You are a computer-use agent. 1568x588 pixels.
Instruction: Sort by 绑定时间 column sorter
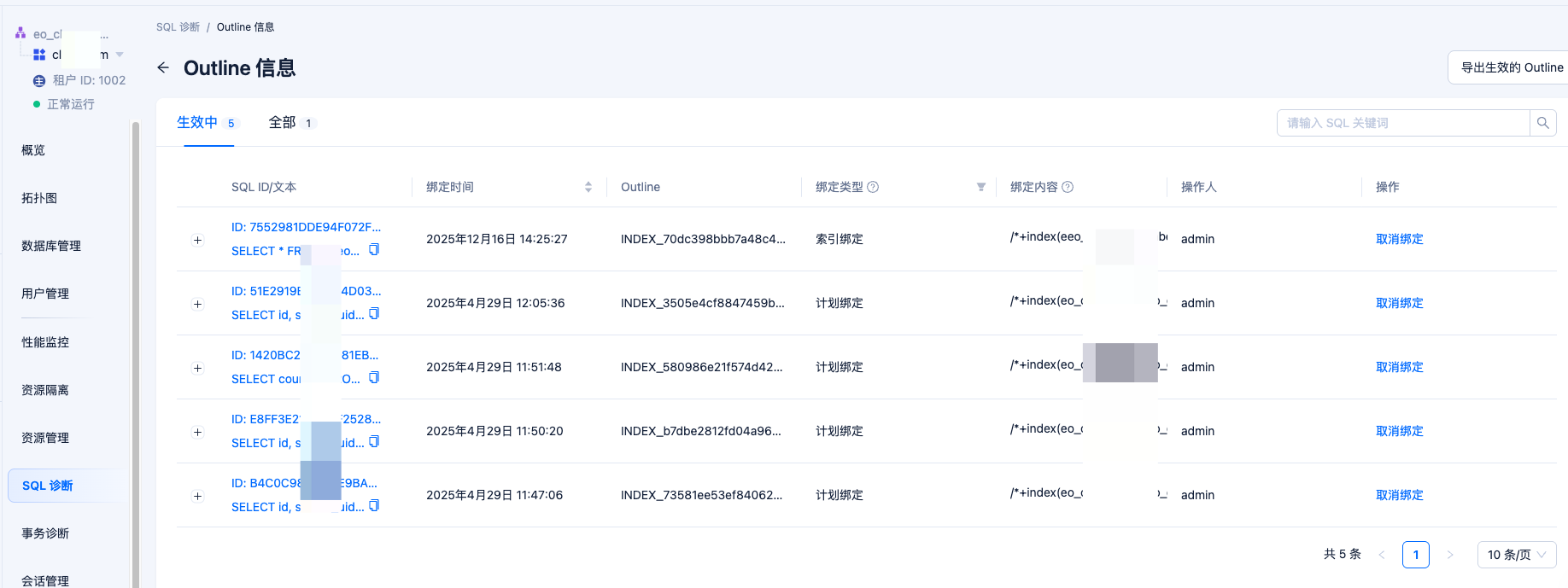click(588, 187)
